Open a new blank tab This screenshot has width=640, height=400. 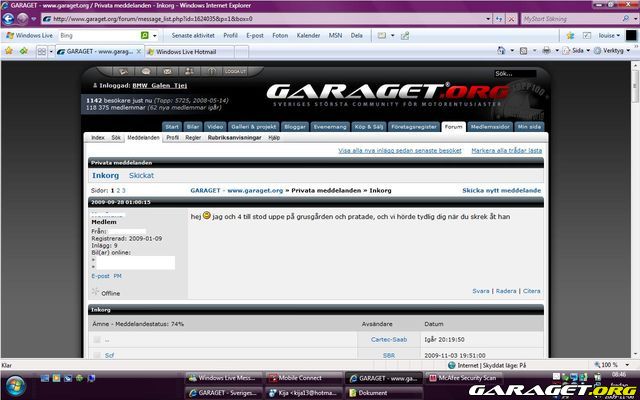[241, 52]
